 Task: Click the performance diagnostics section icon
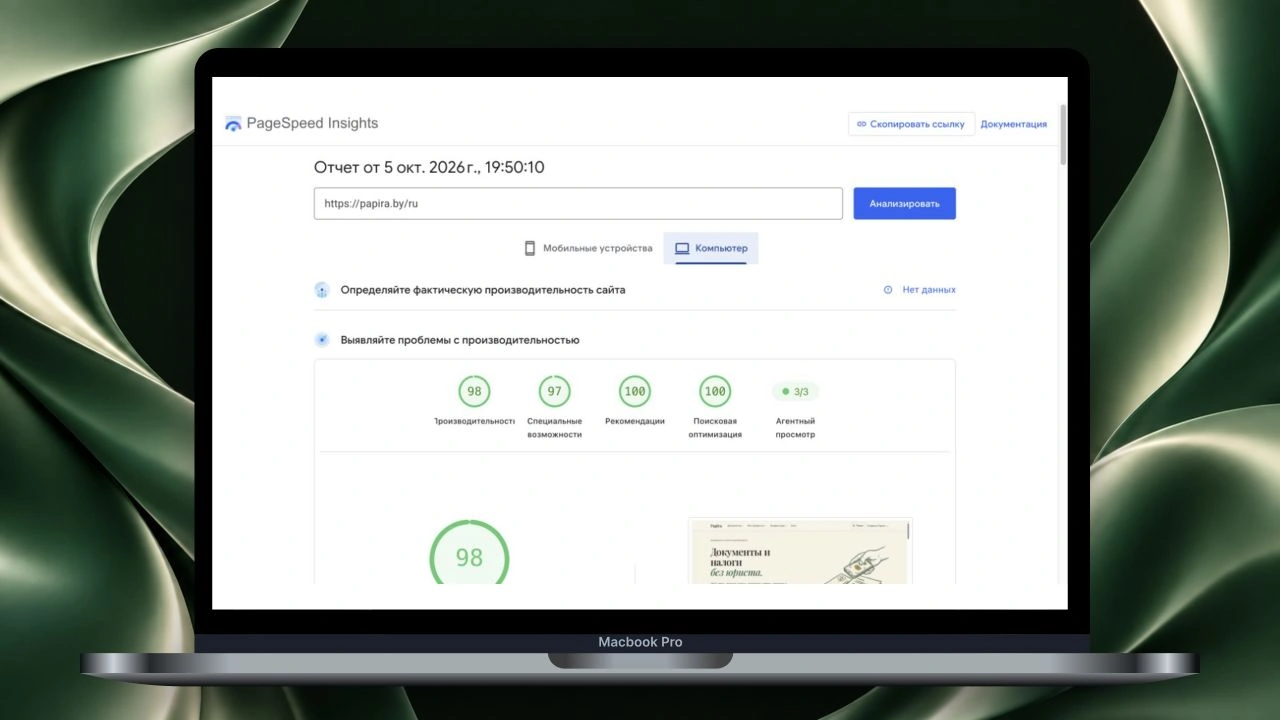[322, 340]
